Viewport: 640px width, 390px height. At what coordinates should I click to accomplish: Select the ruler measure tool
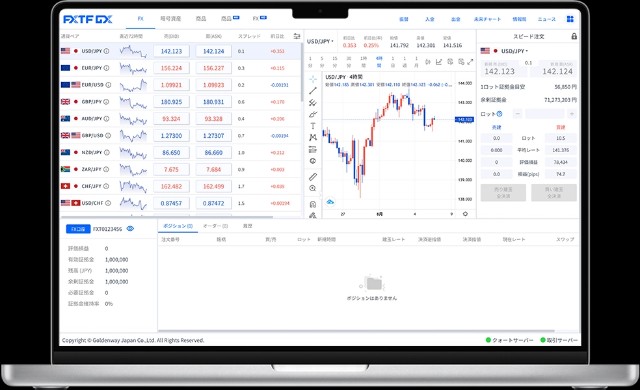coord(313,177)
